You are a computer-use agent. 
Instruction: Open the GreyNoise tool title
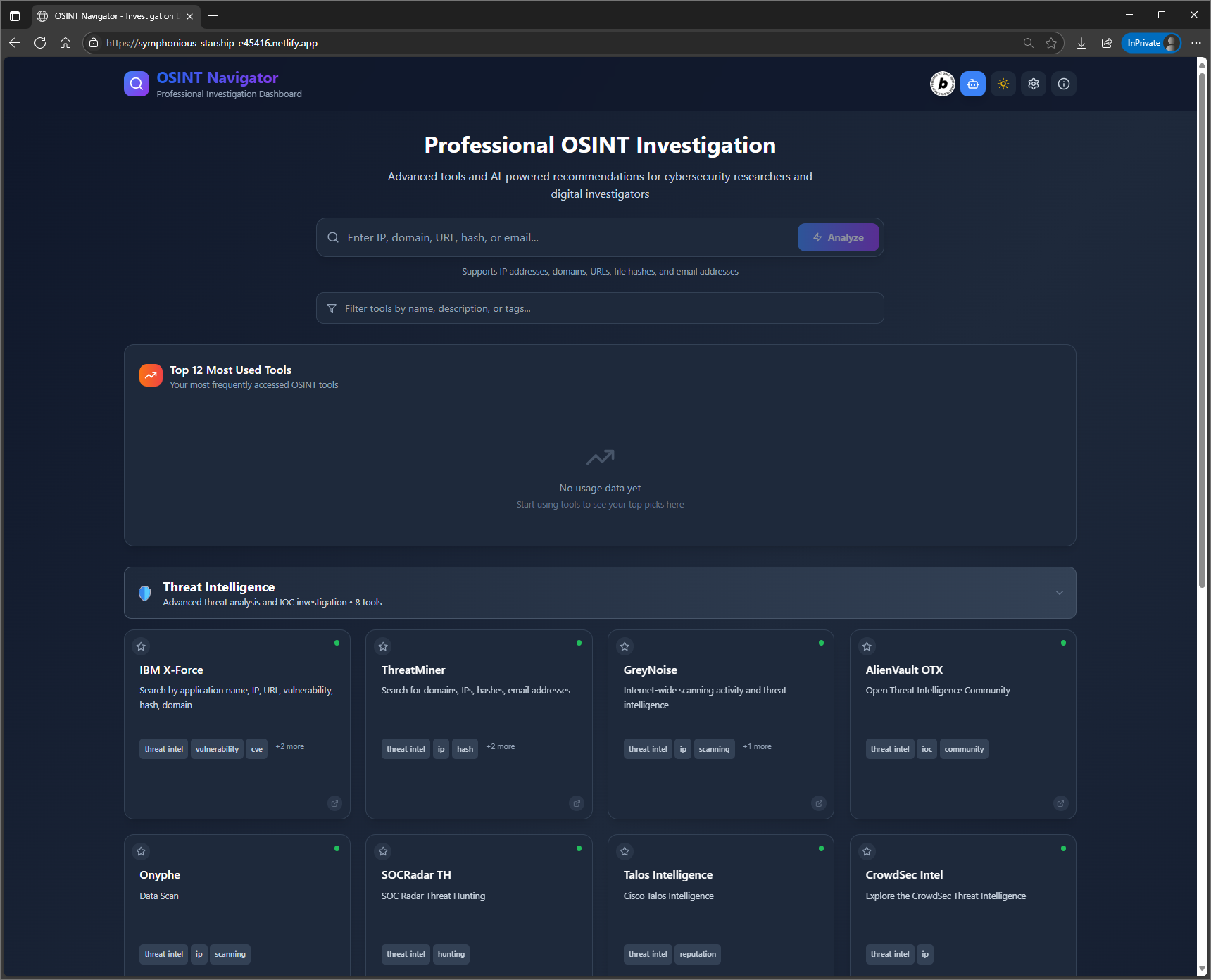[651, 670]
